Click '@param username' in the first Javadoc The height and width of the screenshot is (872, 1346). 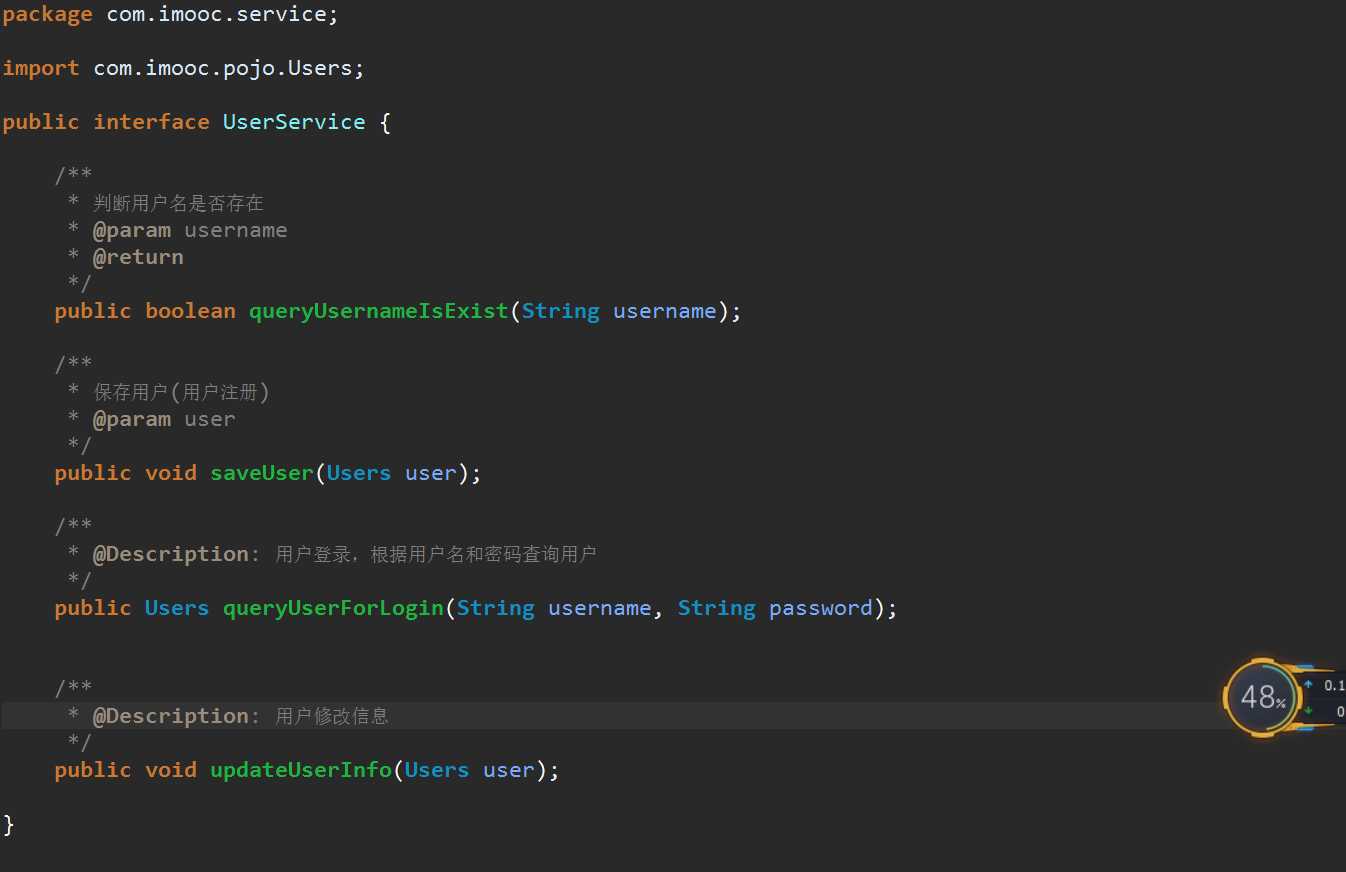tap(190, 230)
